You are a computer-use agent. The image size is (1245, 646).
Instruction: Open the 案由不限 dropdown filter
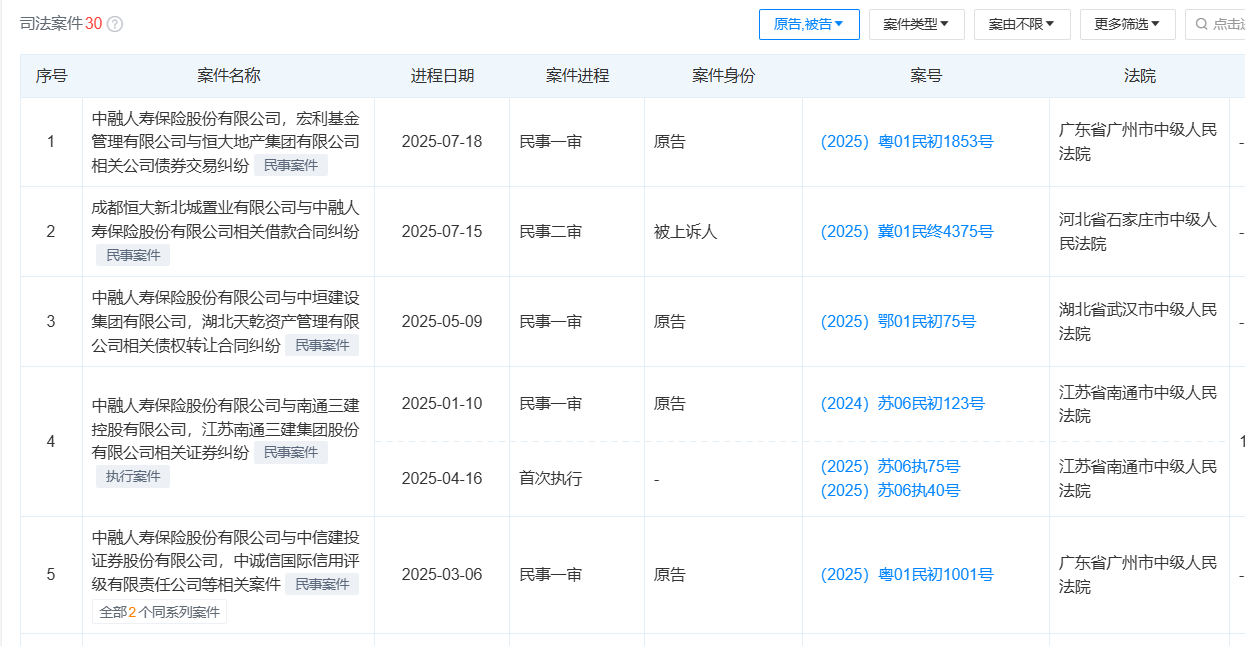[1022, 23]
